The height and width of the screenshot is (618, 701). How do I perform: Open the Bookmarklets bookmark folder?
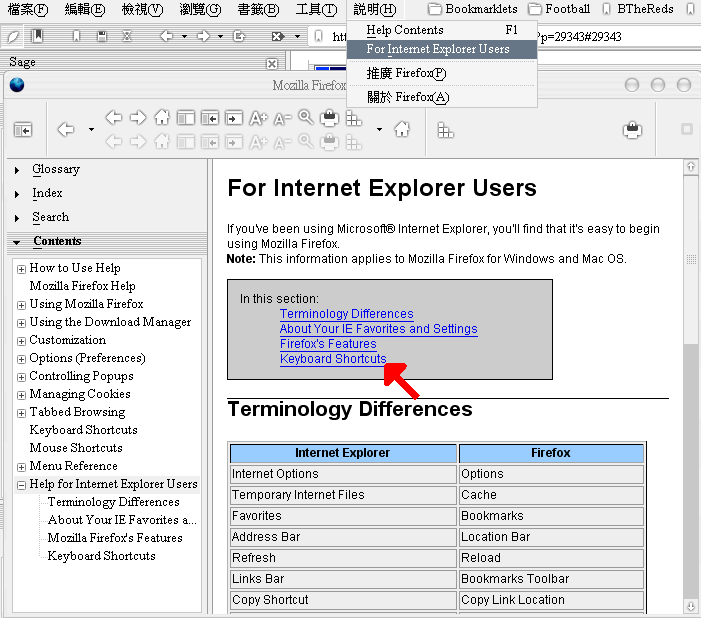[x=470, y=9]
